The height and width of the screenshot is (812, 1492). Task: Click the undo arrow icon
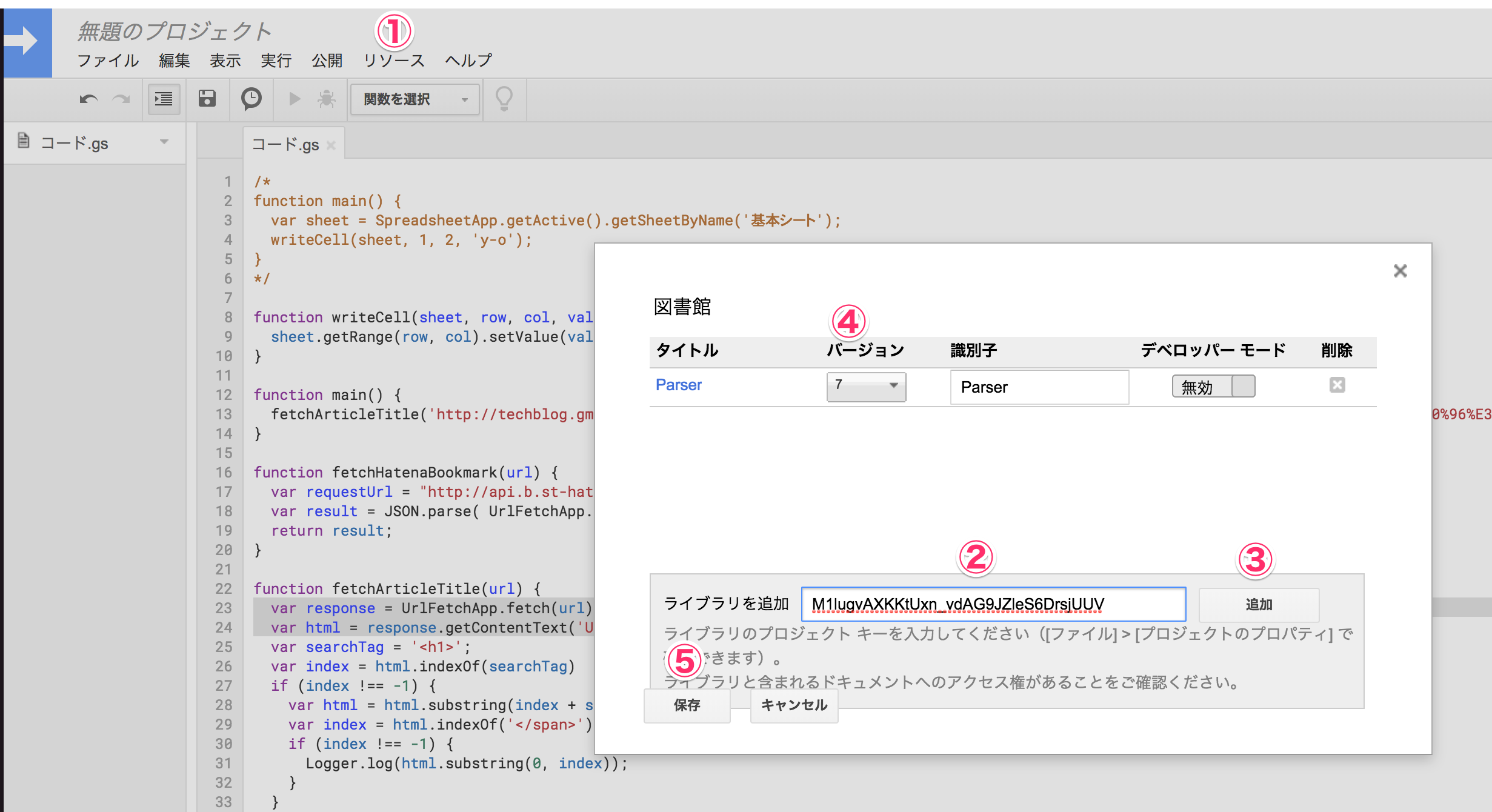click(88, 99)
